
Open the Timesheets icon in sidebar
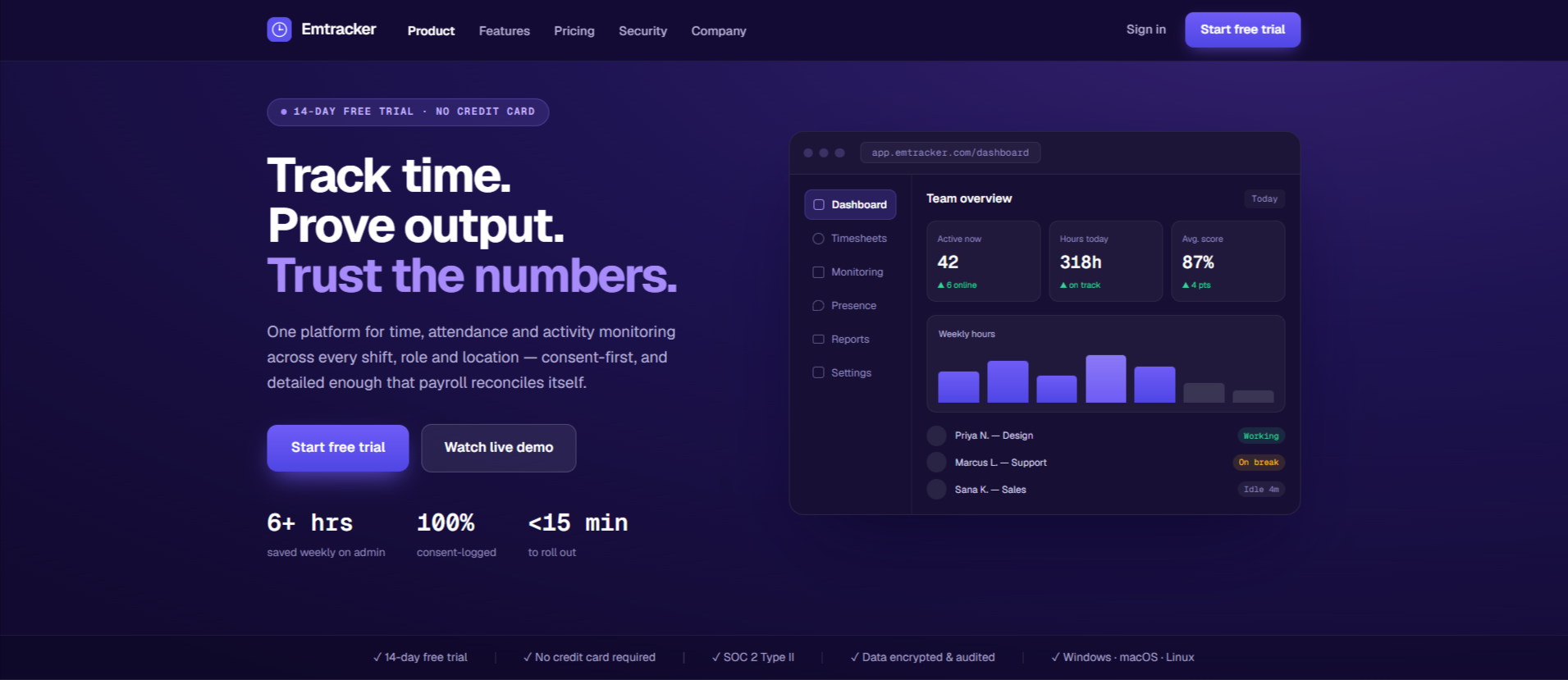click(818, 239)
